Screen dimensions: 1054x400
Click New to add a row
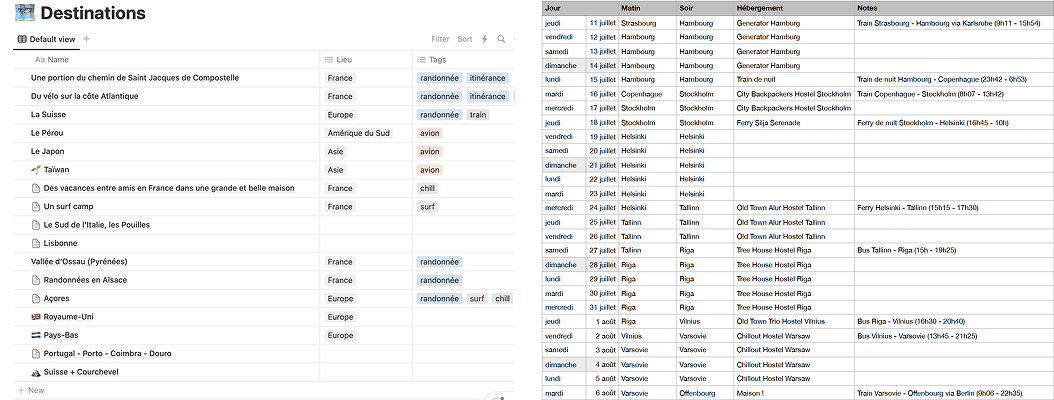click(x=31, y=390)
